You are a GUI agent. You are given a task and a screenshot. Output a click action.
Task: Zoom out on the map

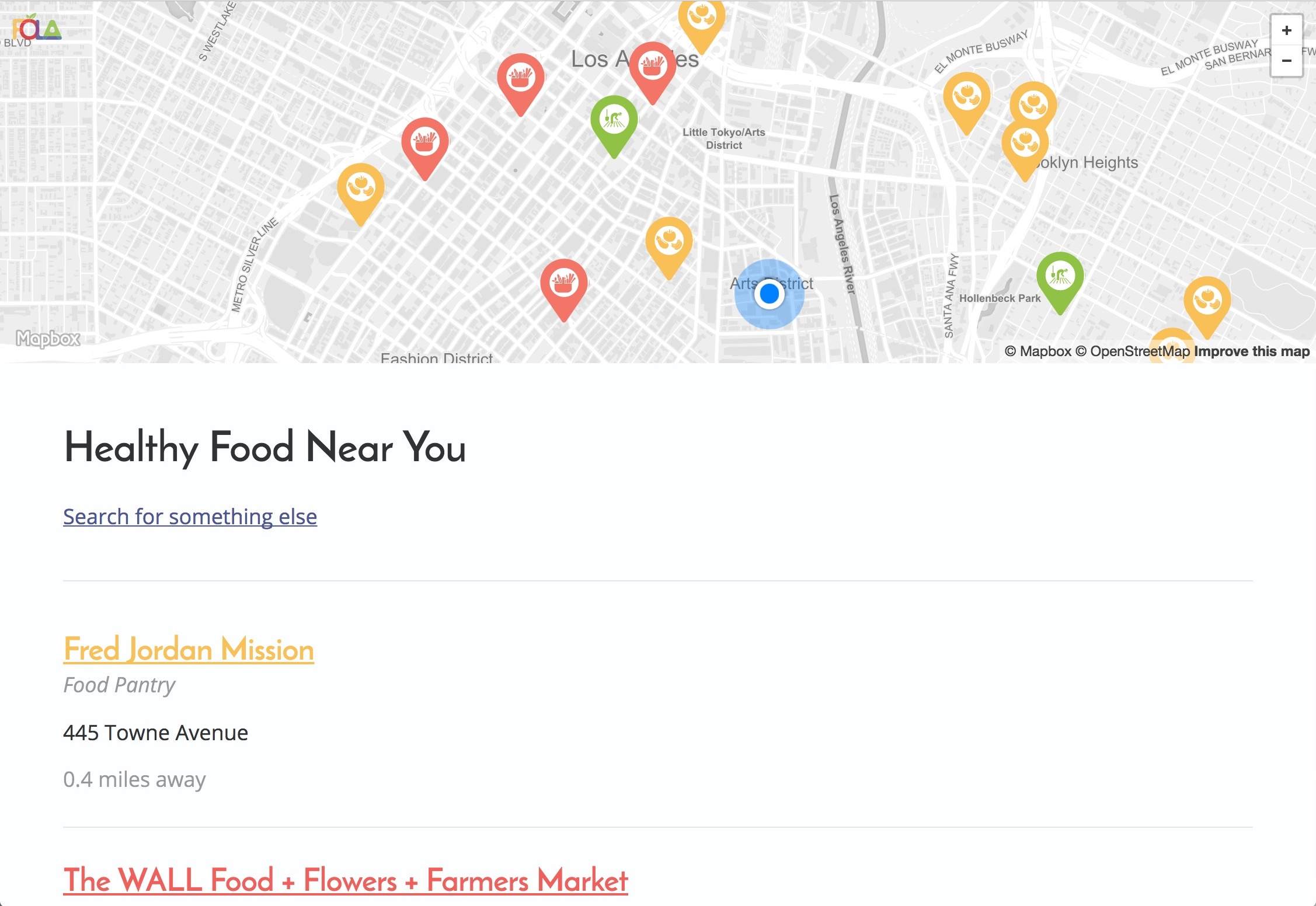pos(1286,61)
